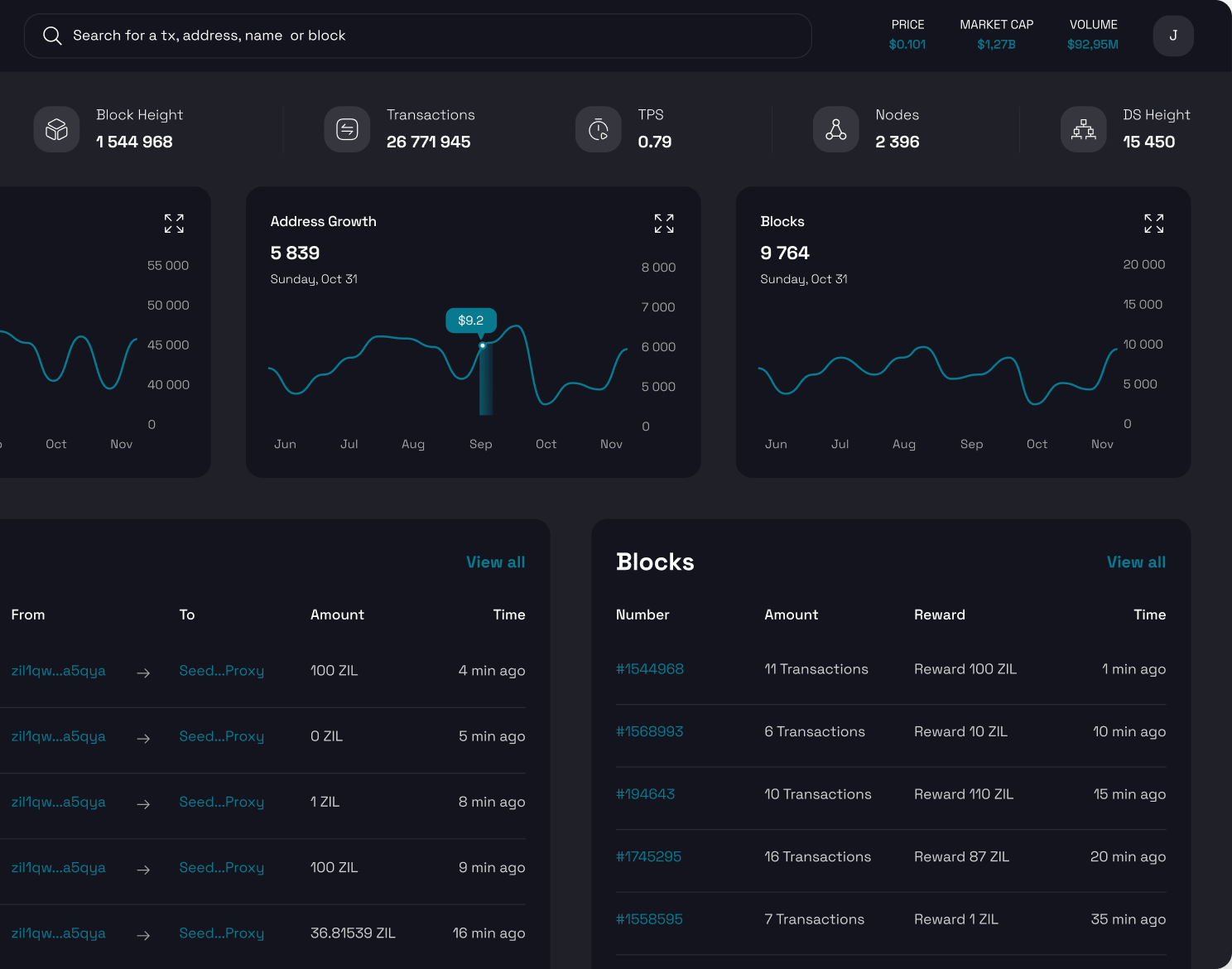
Task: Click the arrow icon in 9 min ago row
Action: 143,870
